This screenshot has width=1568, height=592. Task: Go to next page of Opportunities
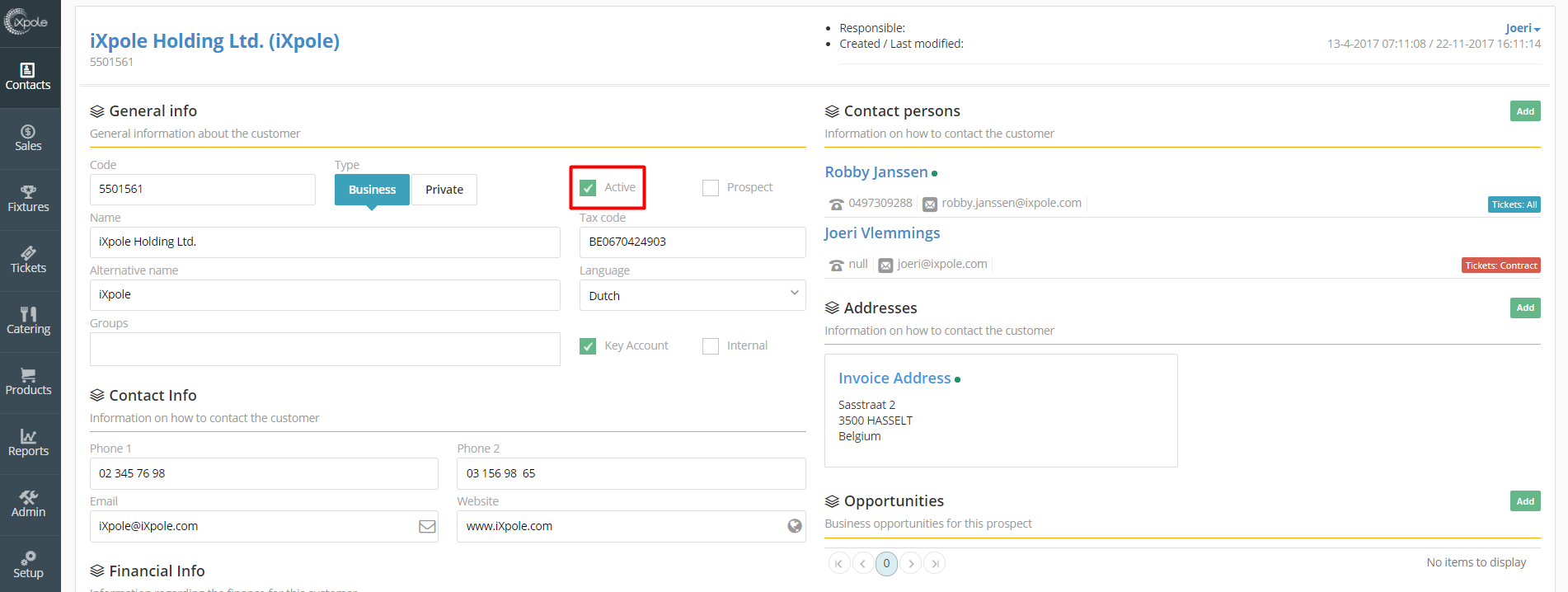point(910,563)
